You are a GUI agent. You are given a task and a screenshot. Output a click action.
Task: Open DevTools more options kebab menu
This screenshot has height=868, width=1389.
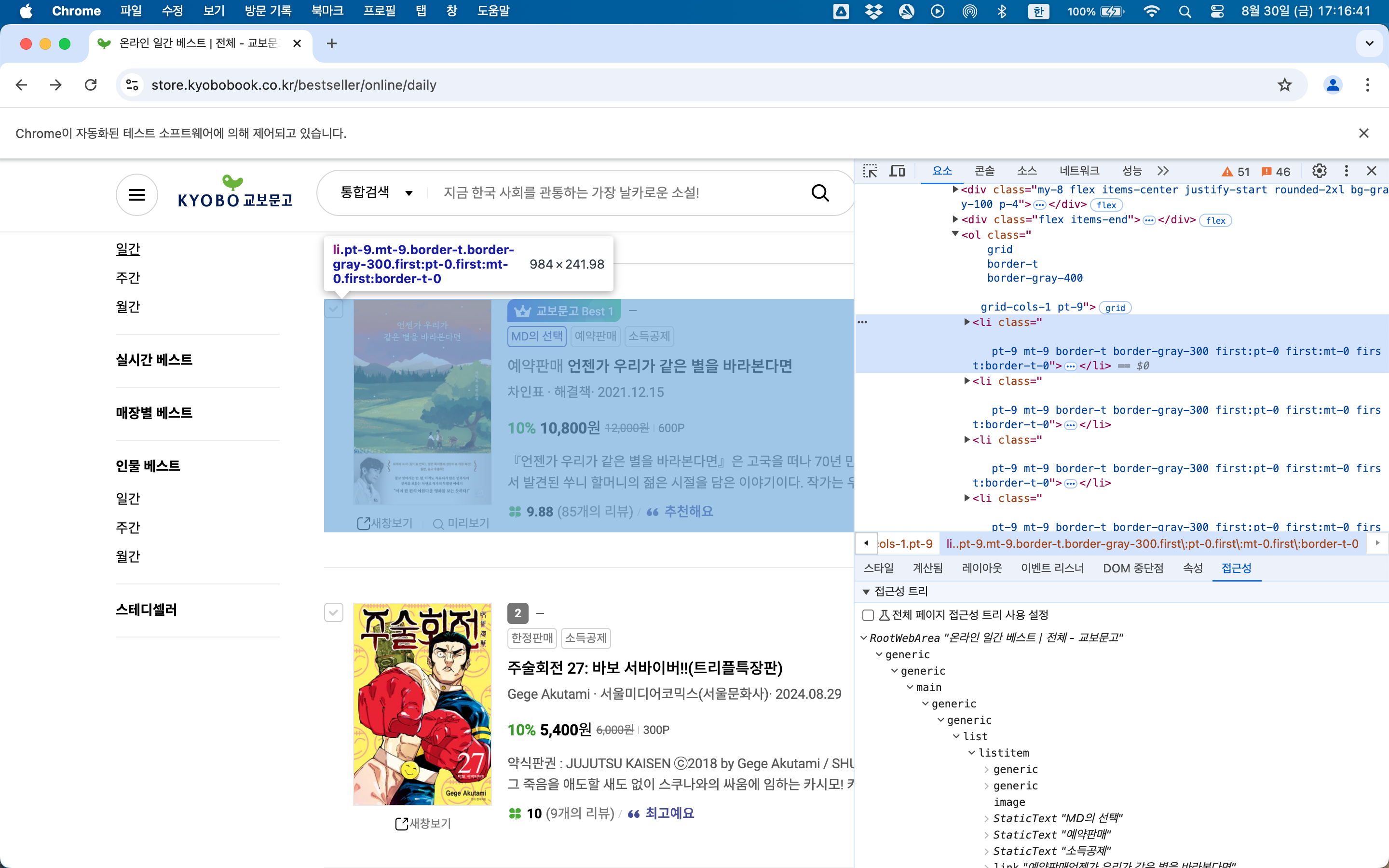[1346, 171]
